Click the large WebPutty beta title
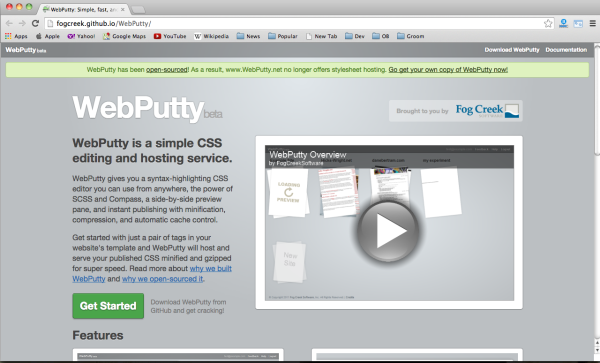 click(147, 109)
